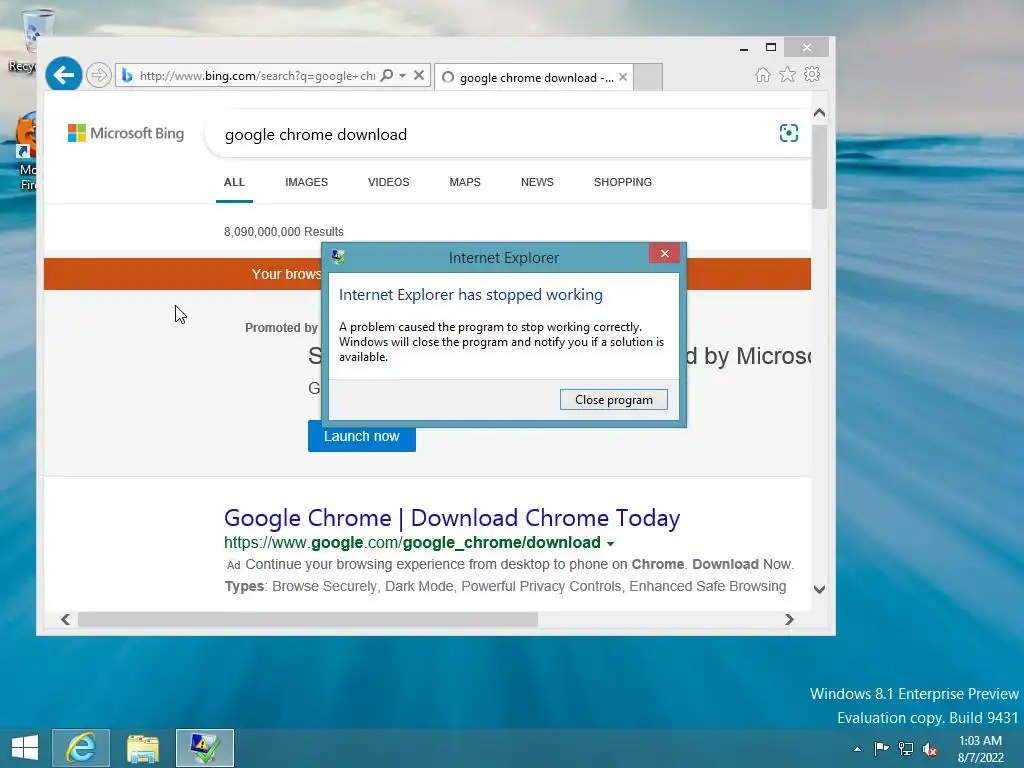
Task: Switch to the SHOPPING search tab
Action: pyautogui.click(x=622, y=182)
